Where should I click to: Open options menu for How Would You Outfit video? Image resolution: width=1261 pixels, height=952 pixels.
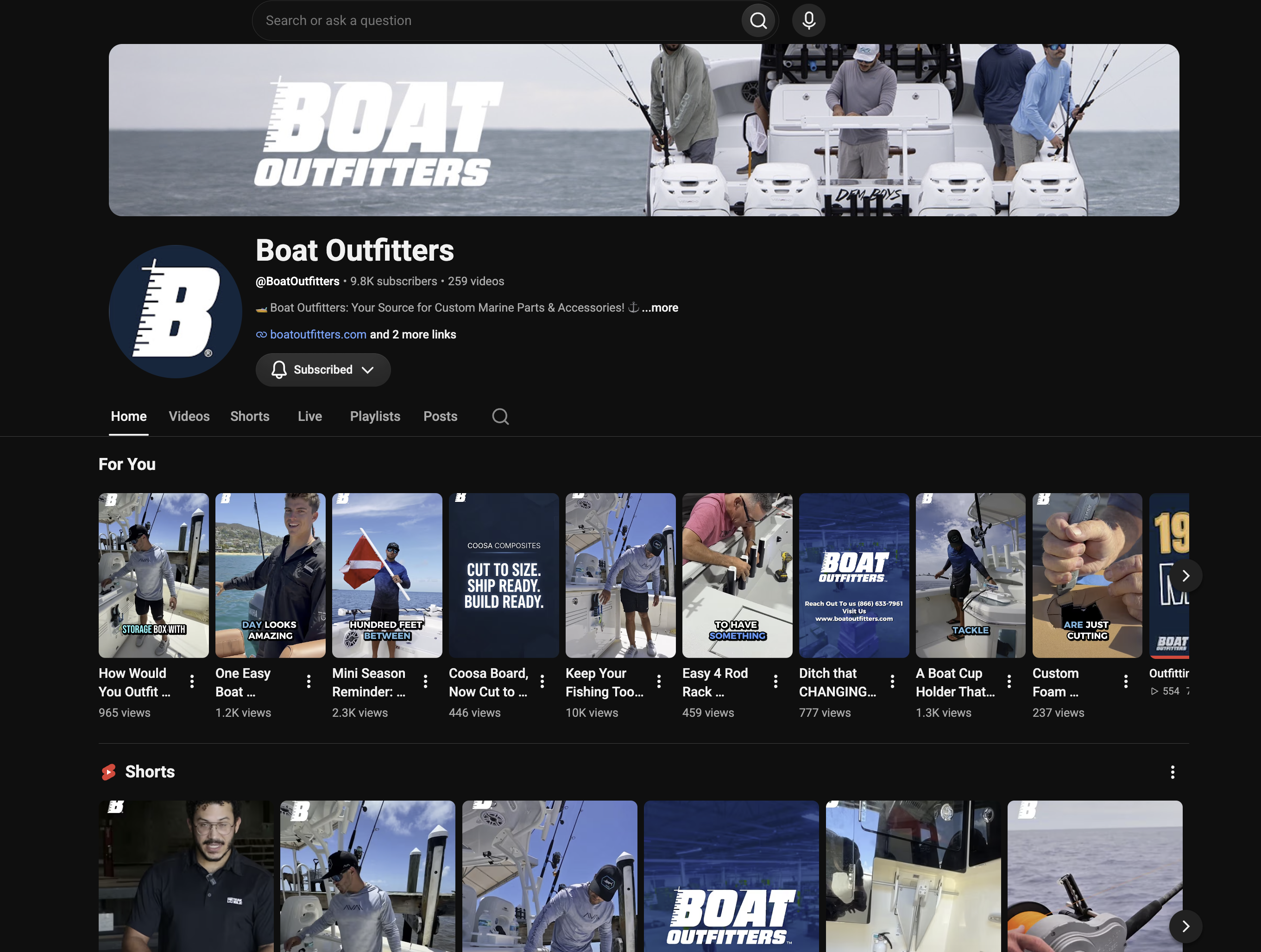[192, 682]
